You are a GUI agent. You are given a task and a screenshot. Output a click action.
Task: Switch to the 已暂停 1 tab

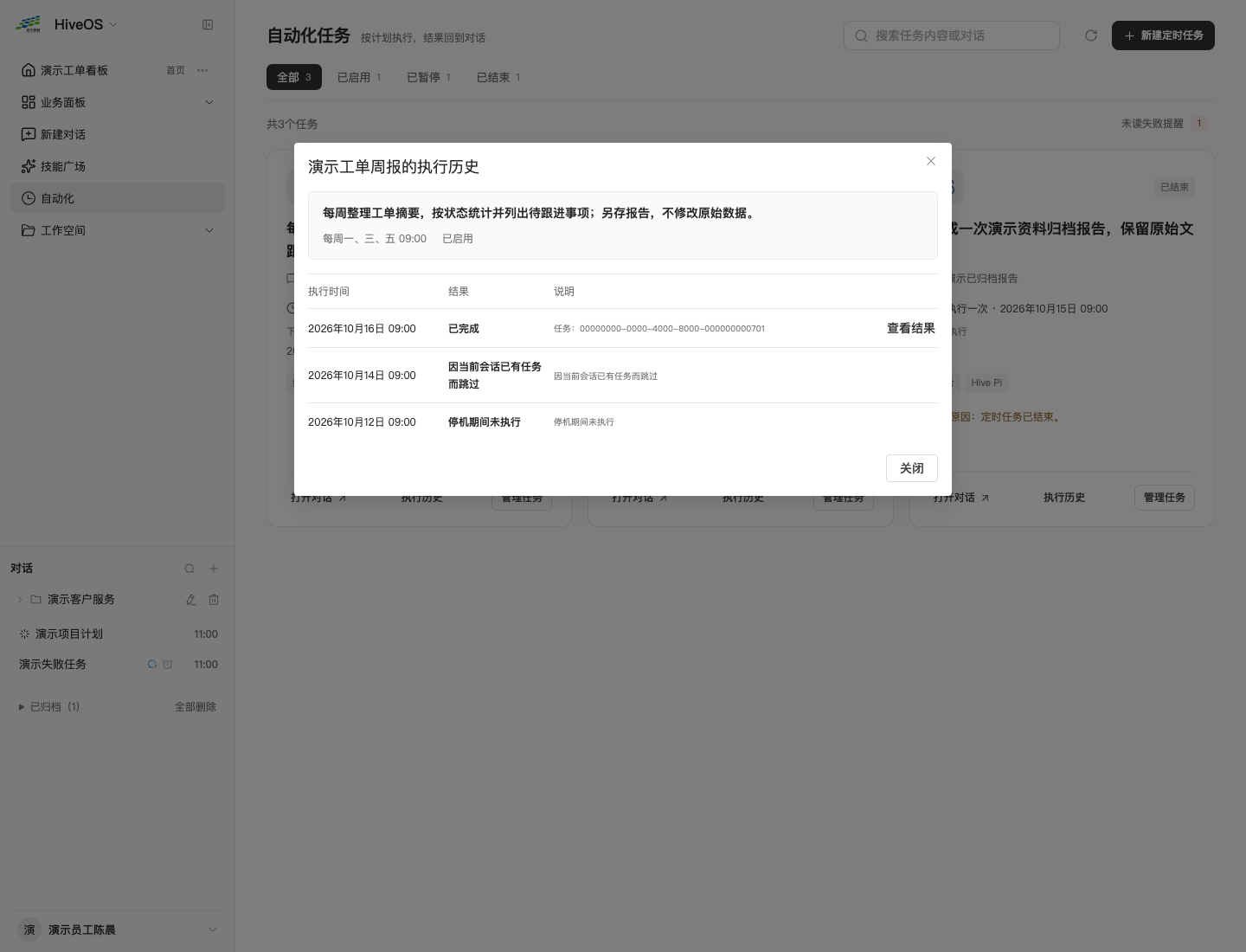429,77
